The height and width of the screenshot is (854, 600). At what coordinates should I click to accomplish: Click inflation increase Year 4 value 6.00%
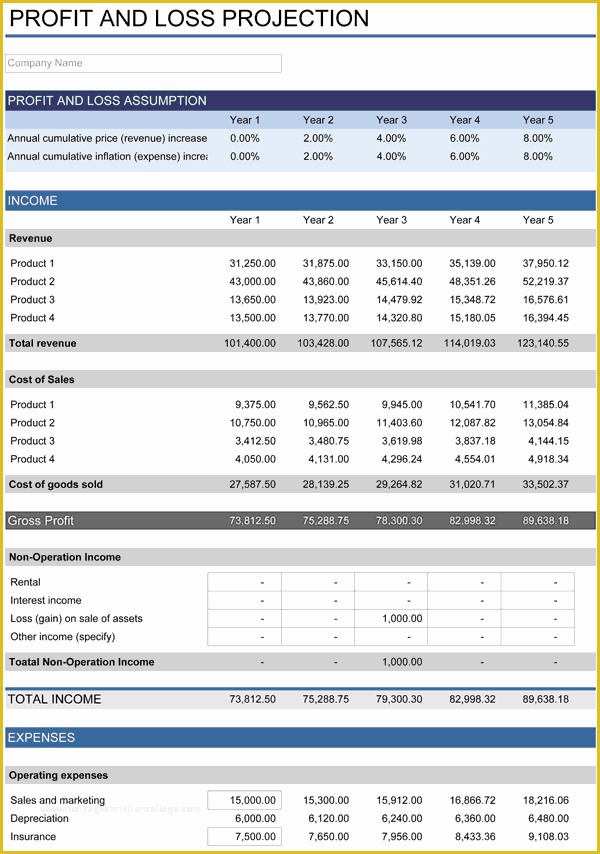pos(464,156)
